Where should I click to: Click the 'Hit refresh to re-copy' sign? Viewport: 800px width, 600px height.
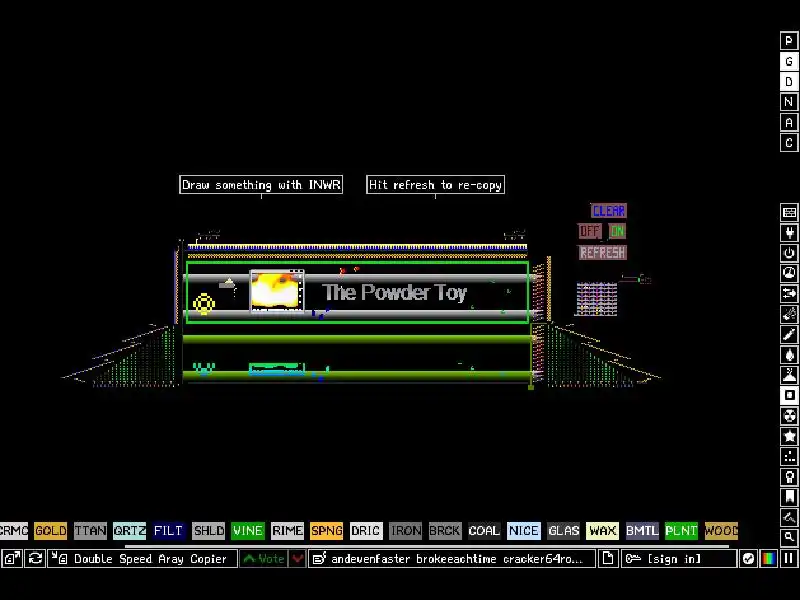coord(435,185)
